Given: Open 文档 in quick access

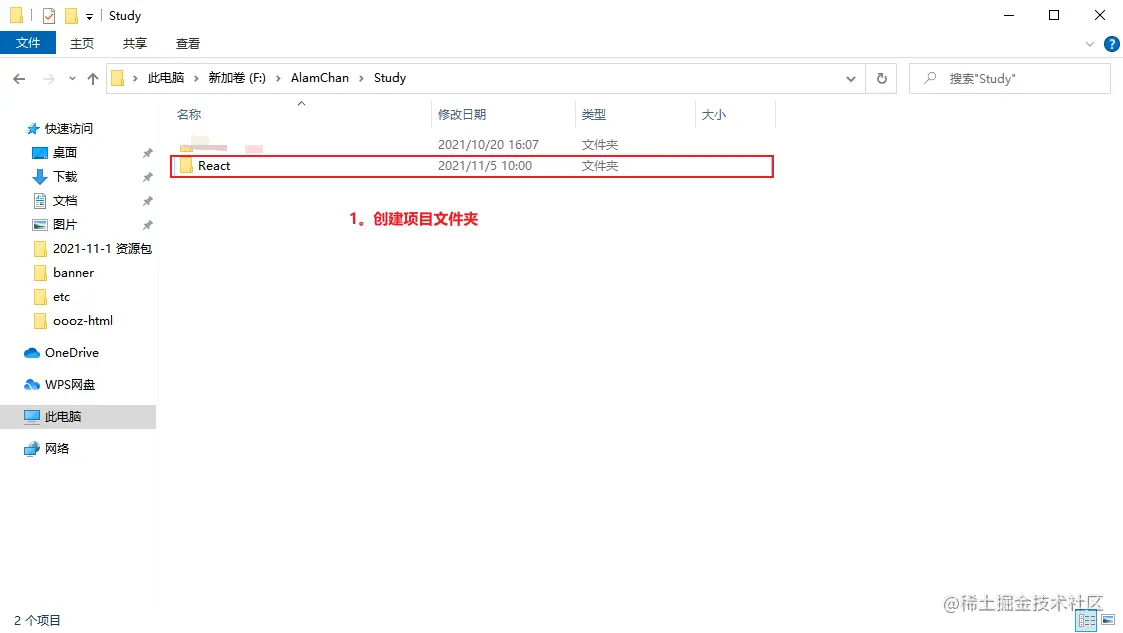Looking at the screenshot, I should pos(64,201).
